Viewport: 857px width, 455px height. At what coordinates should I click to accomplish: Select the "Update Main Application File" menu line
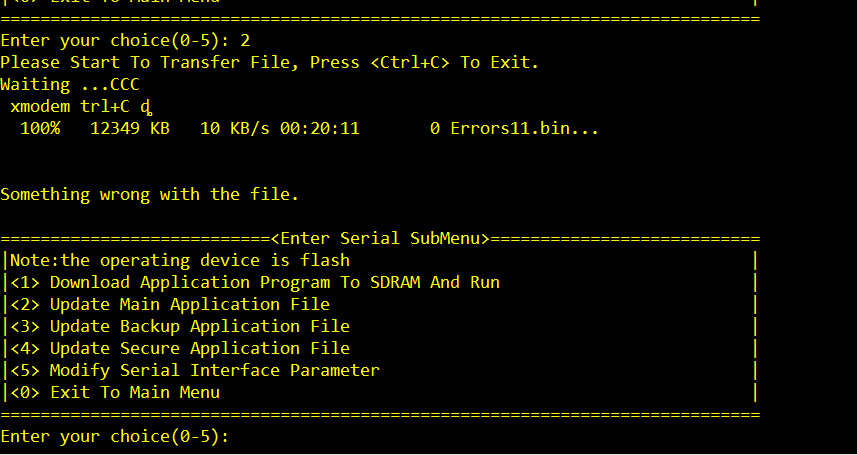click(x=189, y=304)
